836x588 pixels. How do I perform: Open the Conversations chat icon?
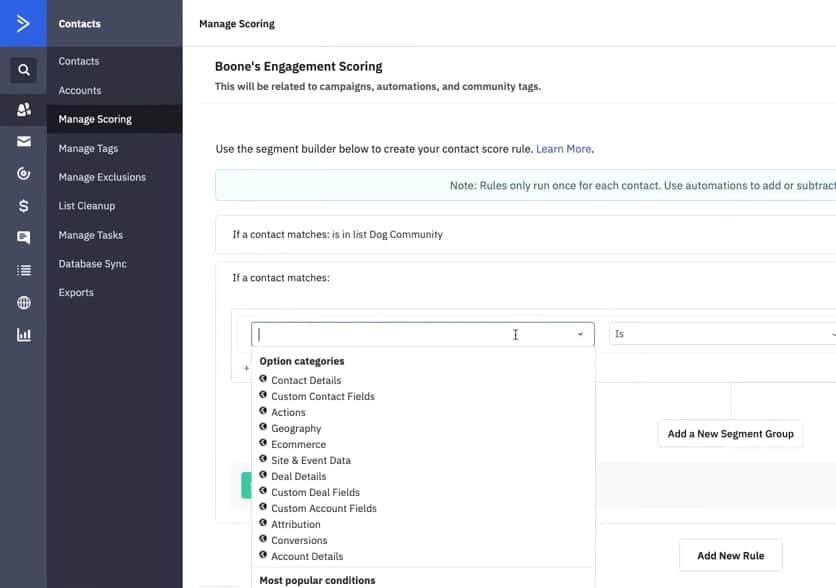(x=23, y=237)
